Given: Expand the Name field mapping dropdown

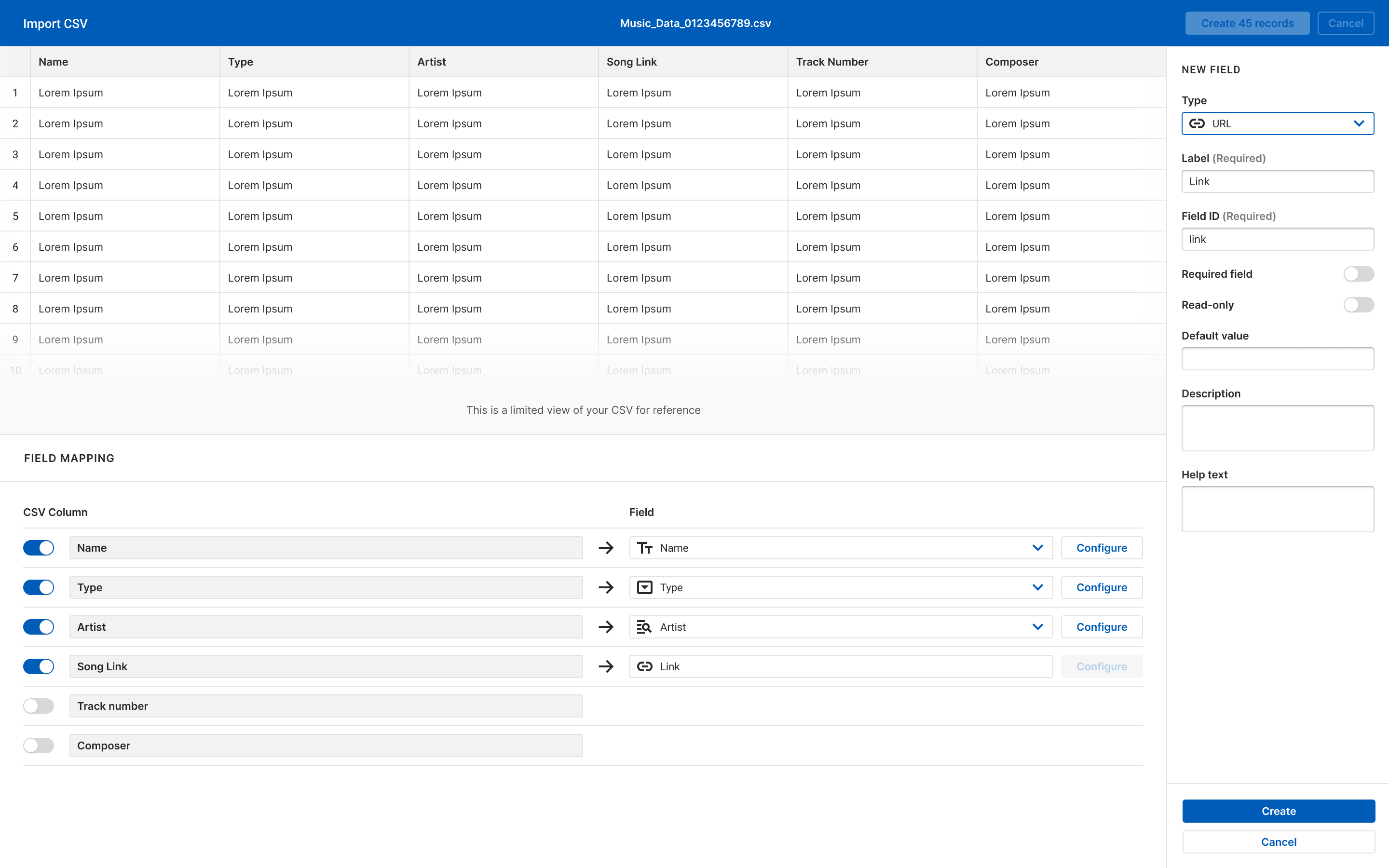Looking at the screenshot, I should click(1037, 548).
